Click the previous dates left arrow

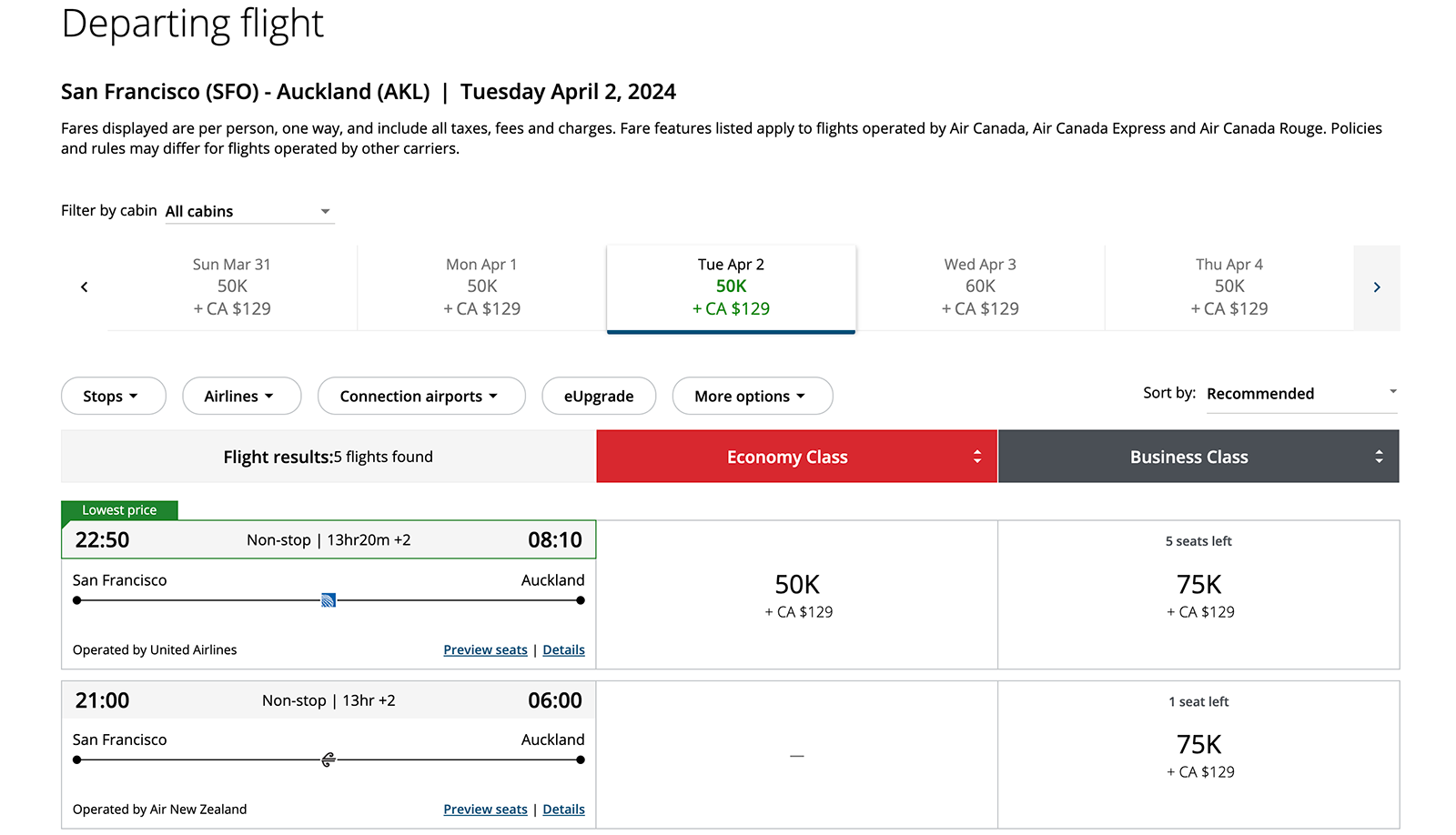[x=85, y=287]
